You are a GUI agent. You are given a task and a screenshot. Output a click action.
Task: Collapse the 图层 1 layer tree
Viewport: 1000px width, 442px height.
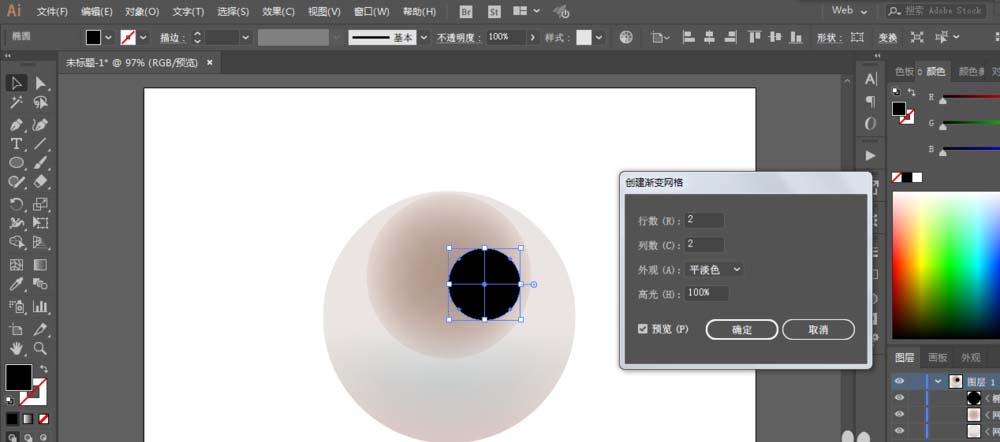coord(938,381)
